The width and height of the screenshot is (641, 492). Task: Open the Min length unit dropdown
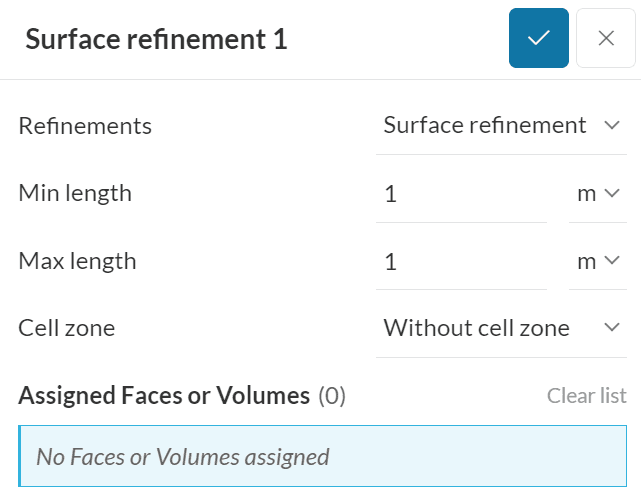click(x=598, y=193)
